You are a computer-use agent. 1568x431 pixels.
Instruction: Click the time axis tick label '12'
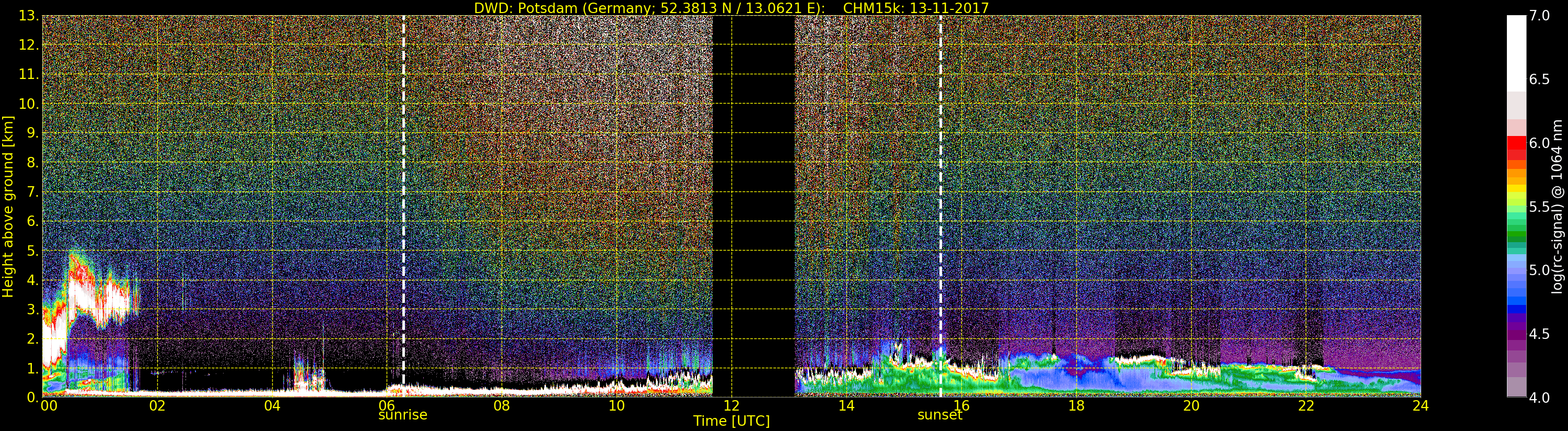731,406
